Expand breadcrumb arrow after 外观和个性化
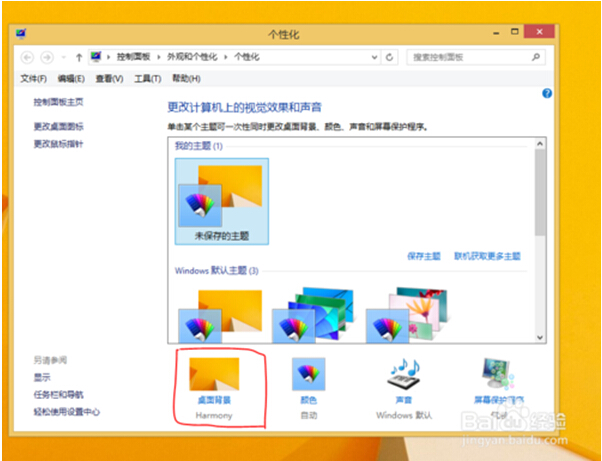The height and width of the screenshot is (461, 602). tap(227, 57)
